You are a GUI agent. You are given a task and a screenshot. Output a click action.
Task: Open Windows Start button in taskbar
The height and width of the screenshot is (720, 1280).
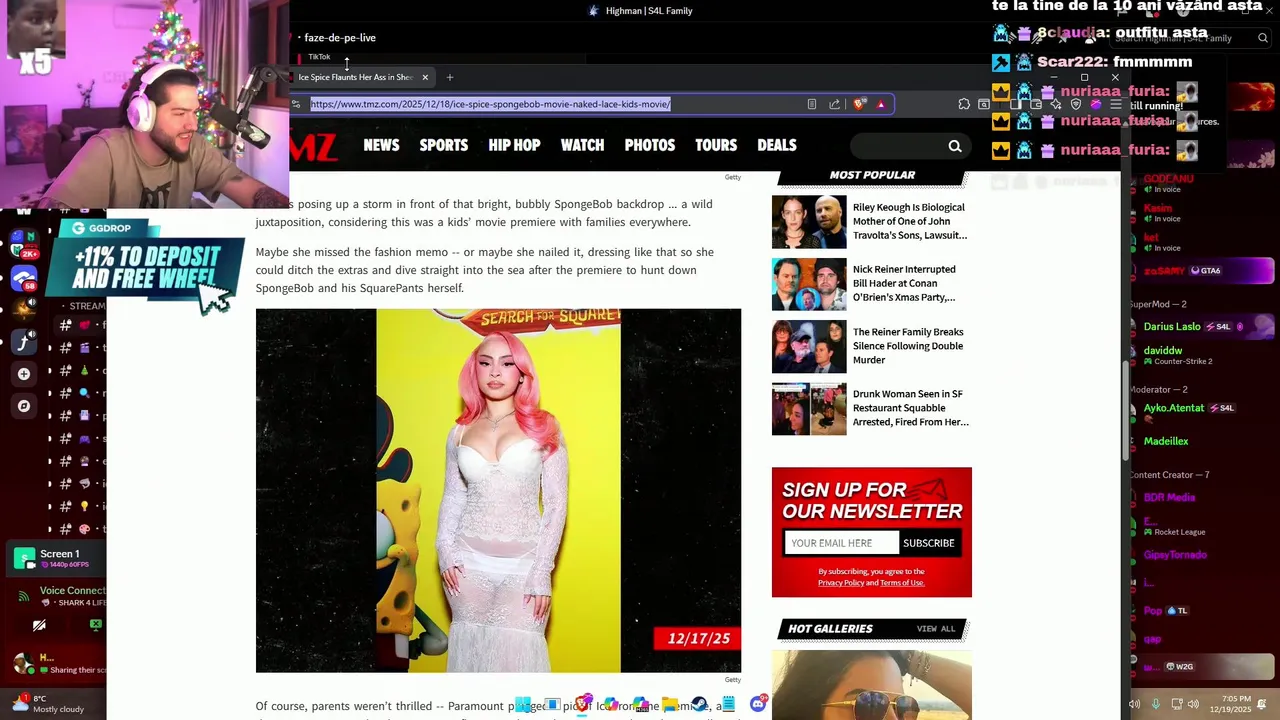coord(522,705)
